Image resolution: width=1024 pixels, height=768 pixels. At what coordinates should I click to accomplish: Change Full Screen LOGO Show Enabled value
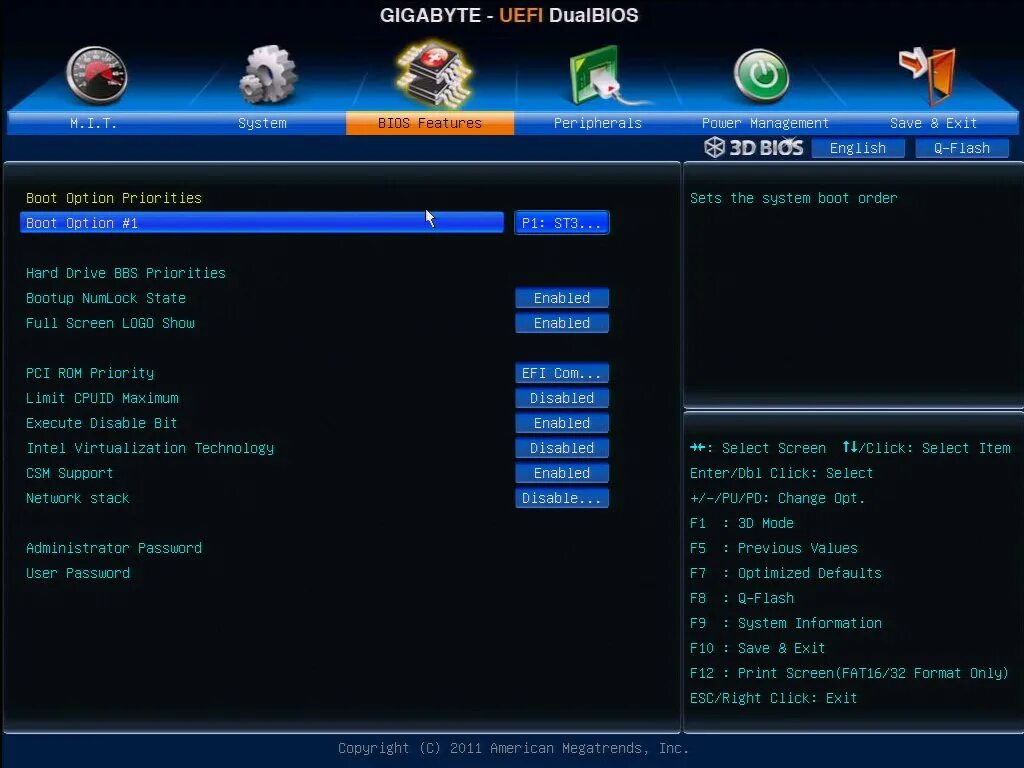[x=562, y=323]
